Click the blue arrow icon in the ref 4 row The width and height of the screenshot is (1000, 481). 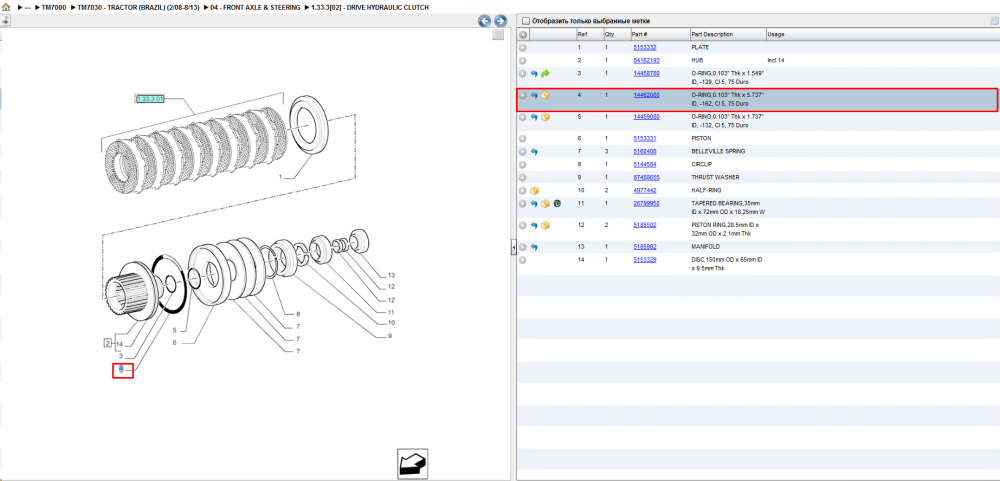[x=534, y=96]
